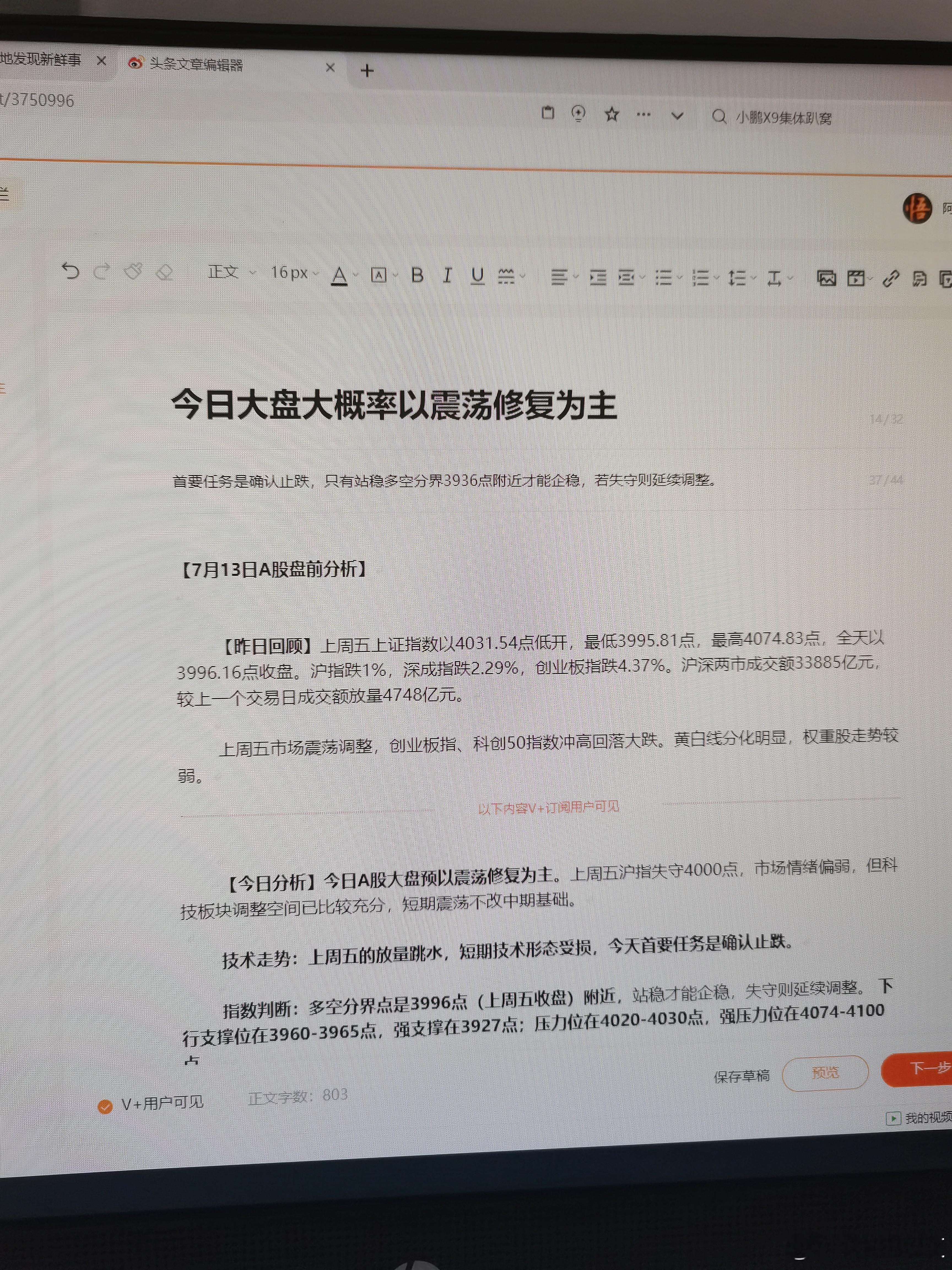Adjust line spacing
This screenshot has height=1270, width=952.
coord(737,278)
